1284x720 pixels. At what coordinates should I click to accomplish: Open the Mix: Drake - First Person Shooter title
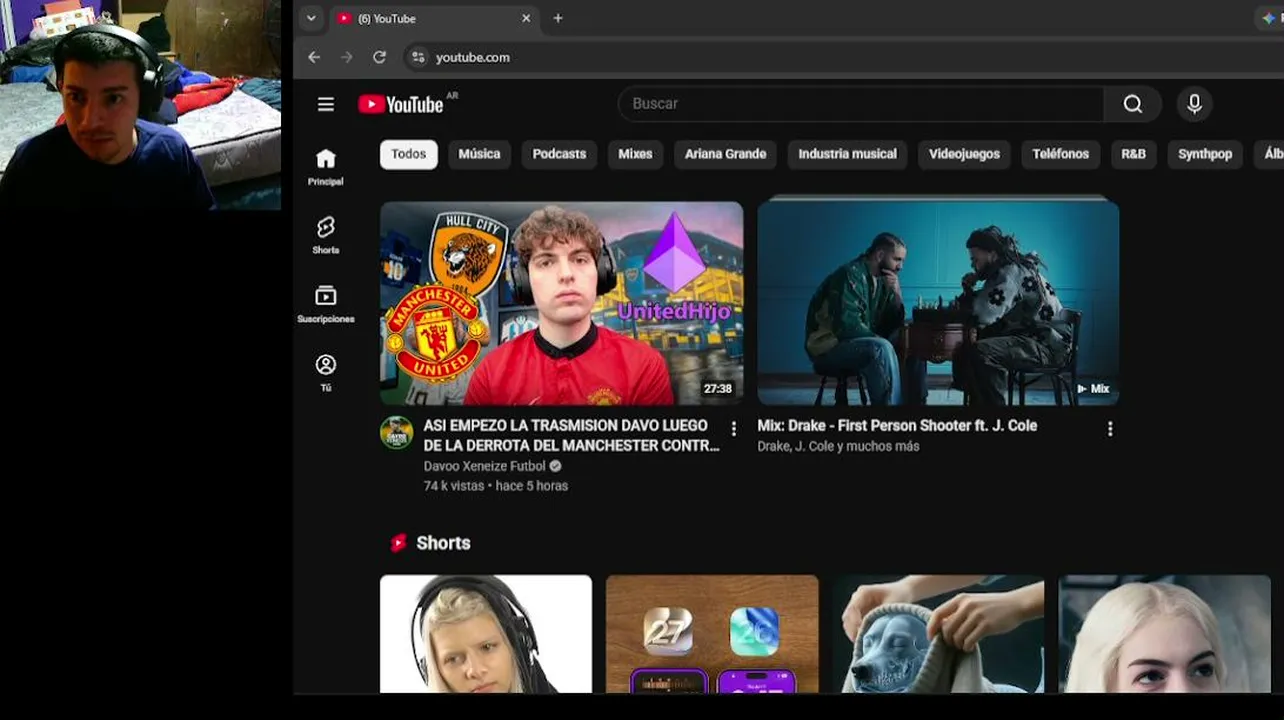click(x=897, y=426)
